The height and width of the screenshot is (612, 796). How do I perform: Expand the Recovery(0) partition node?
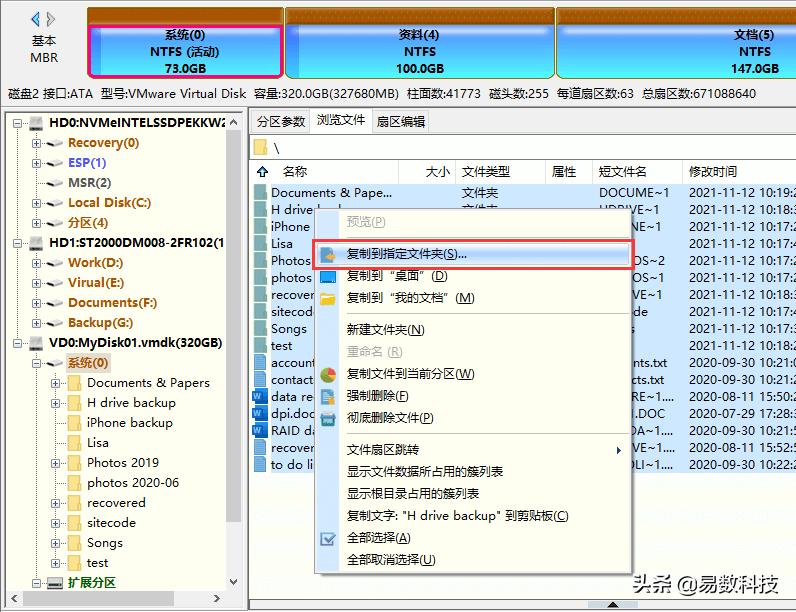(x=36, y=143)
